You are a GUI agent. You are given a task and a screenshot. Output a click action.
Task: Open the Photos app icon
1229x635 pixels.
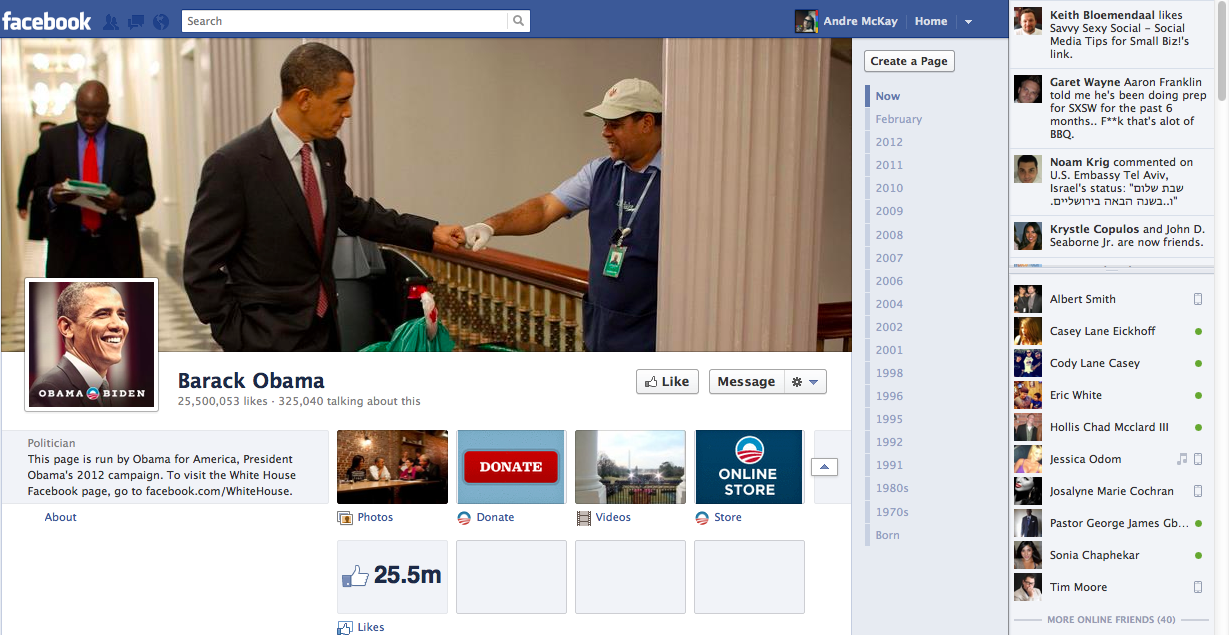coord(392,466)
